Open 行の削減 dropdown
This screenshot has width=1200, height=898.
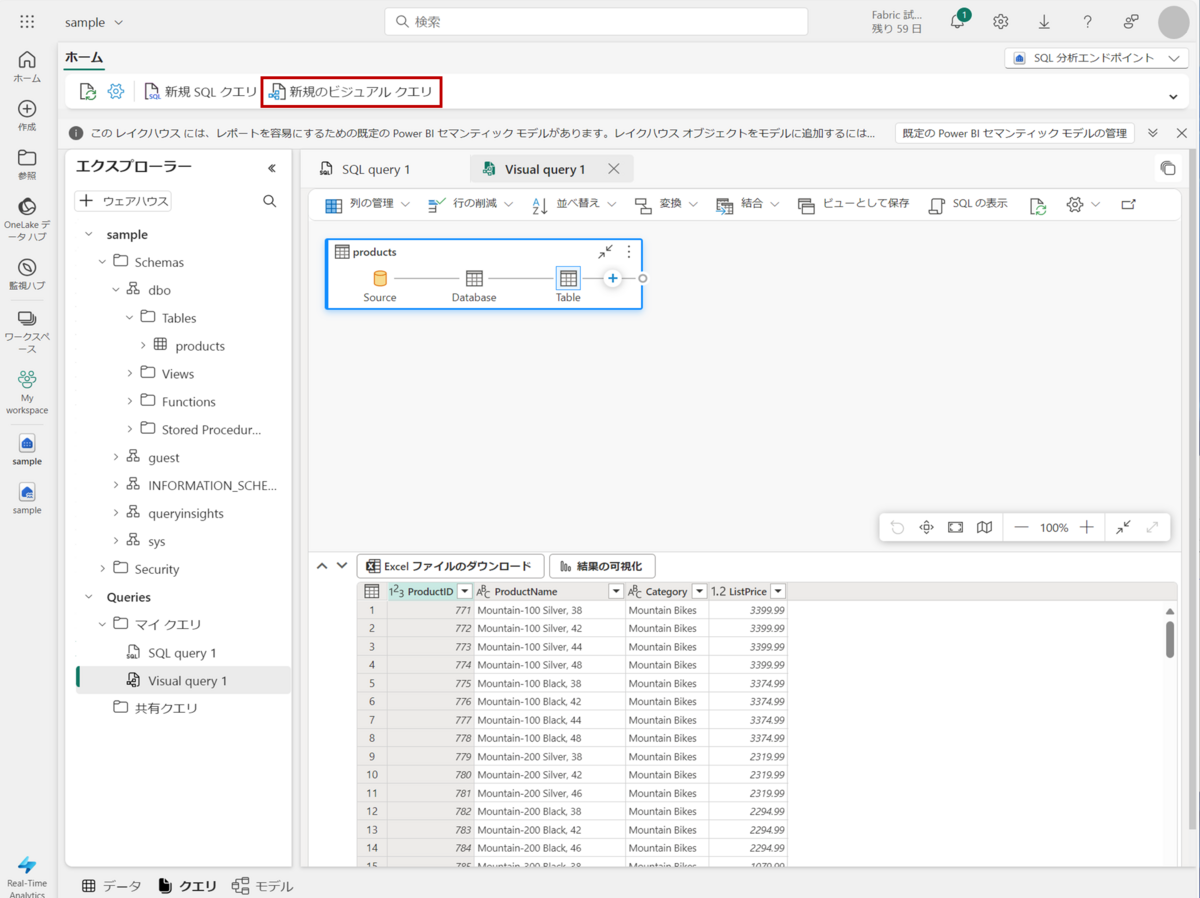[x=470, y=204]
